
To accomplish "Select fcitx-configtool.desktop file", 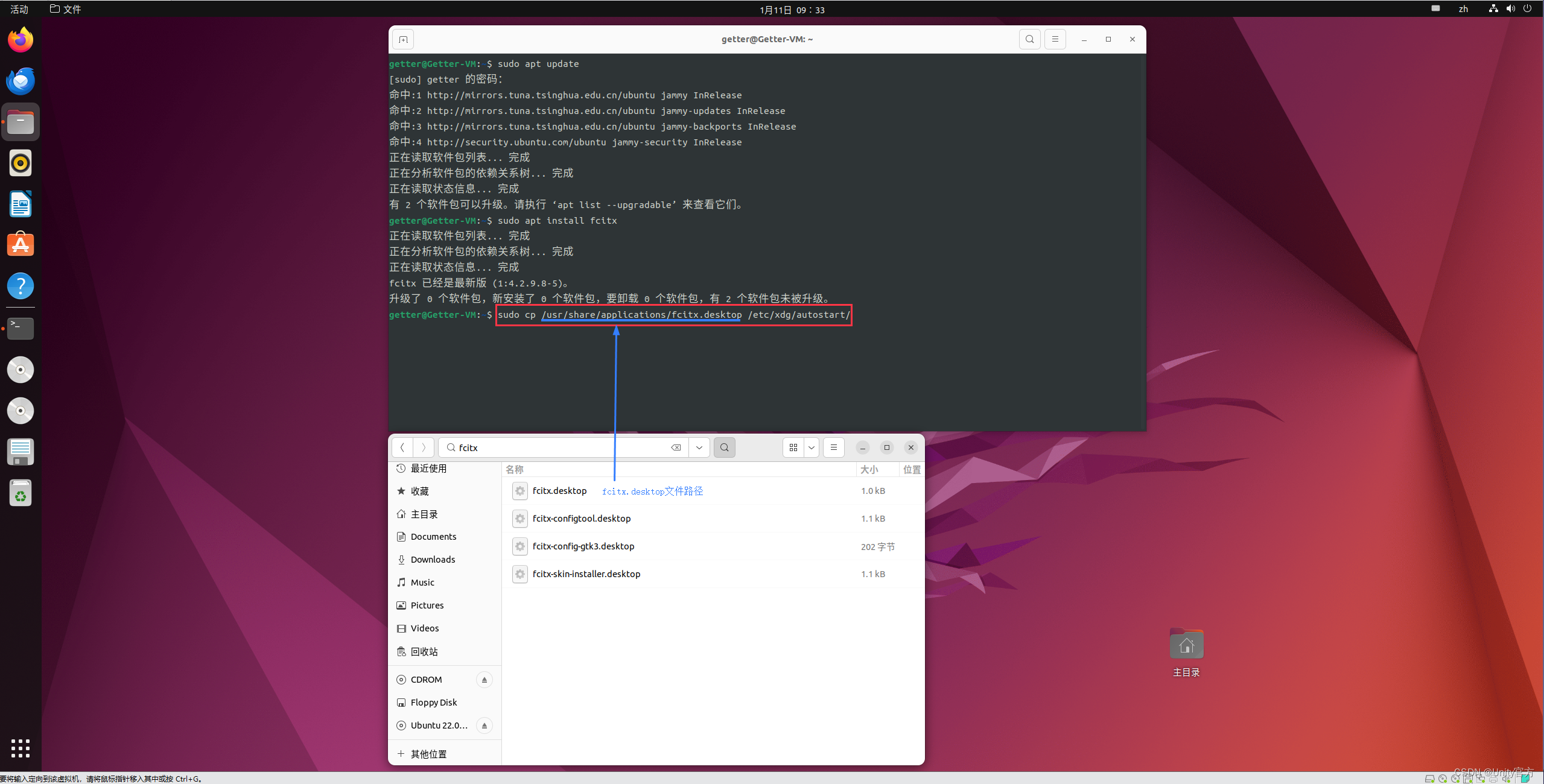I will click(581, 519).
